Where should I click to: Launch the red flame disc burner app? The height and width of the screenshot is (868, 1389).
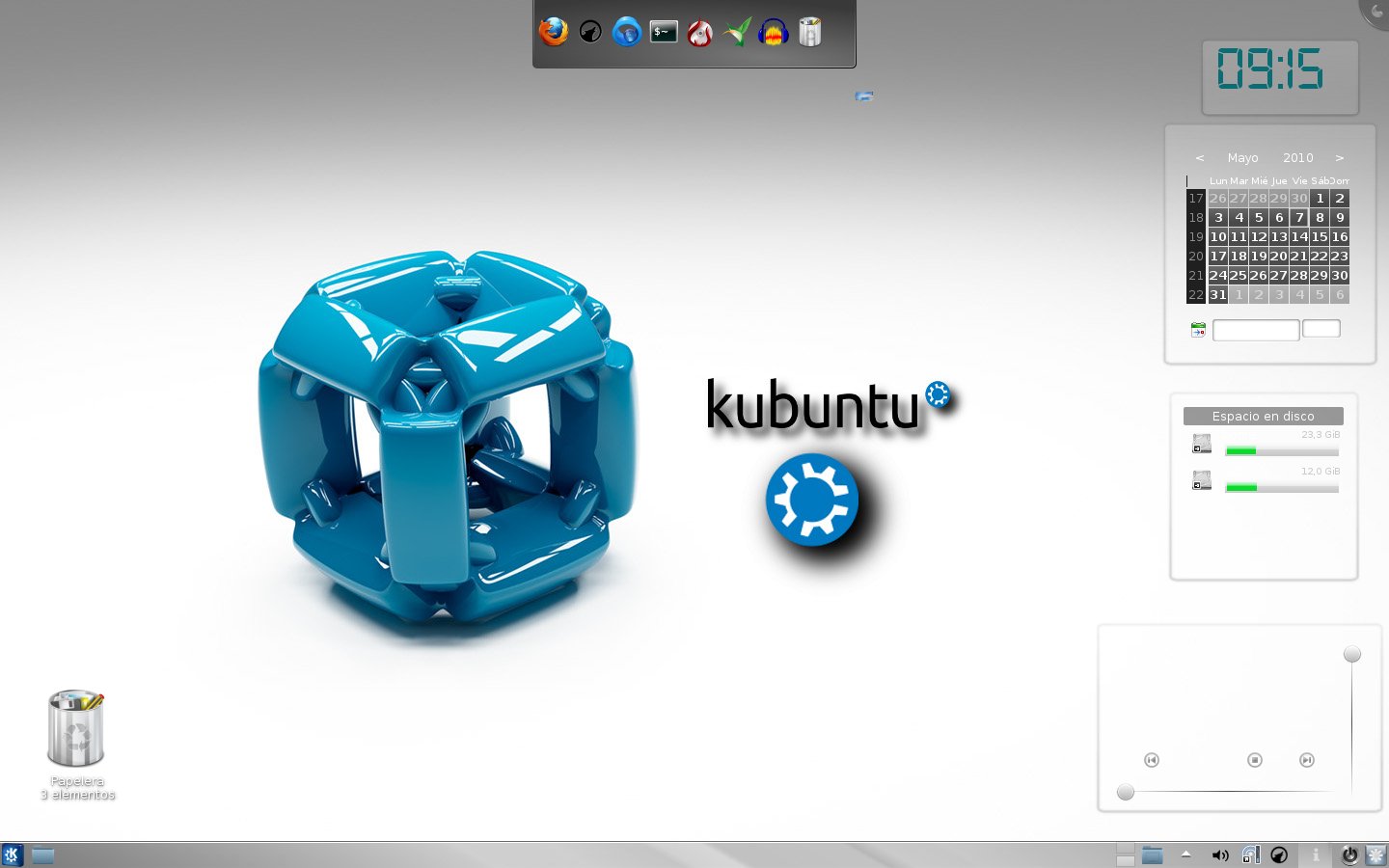coord(700,33)
